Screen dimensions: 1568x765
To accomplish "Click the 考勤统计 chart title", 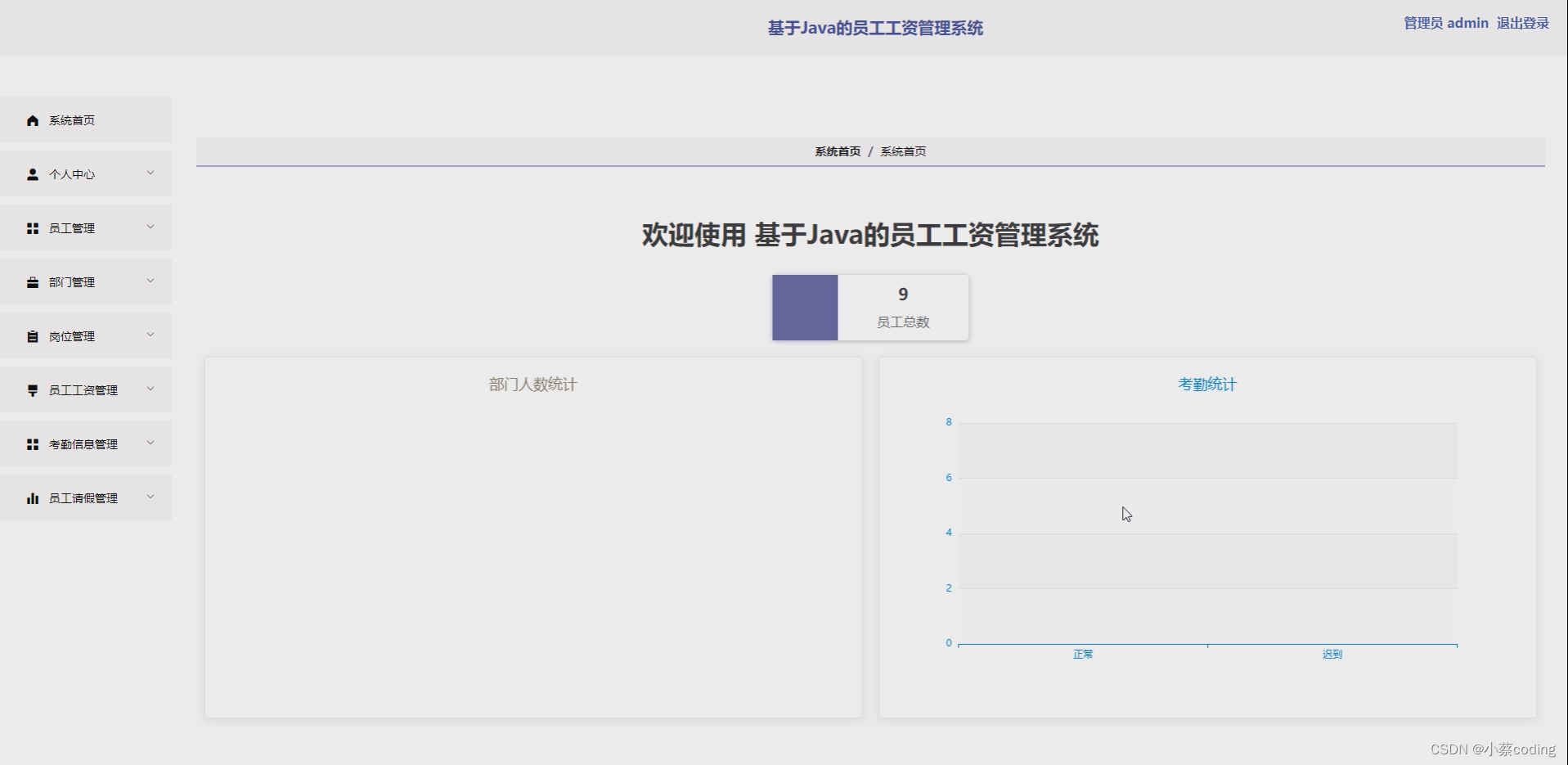I will tap(1207, 385).
